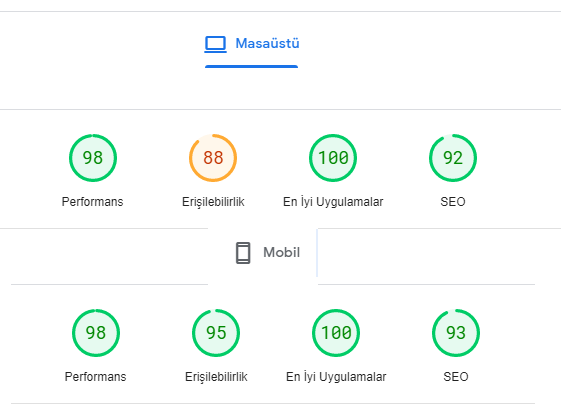Click mobile Performans label text
The height and width of the screenshot is (413, 561).
tap(96, 376)
